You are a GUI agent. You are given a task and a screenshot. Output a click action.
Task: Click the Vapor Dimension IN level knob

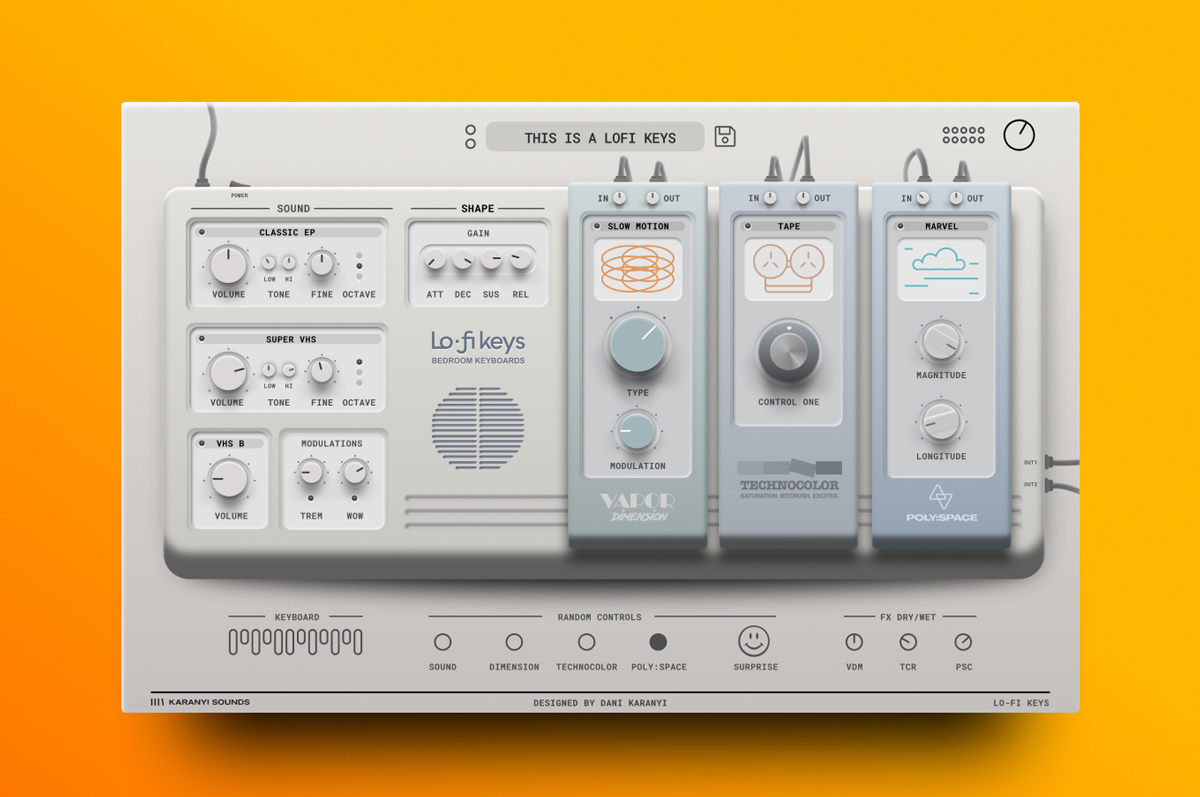620,198
